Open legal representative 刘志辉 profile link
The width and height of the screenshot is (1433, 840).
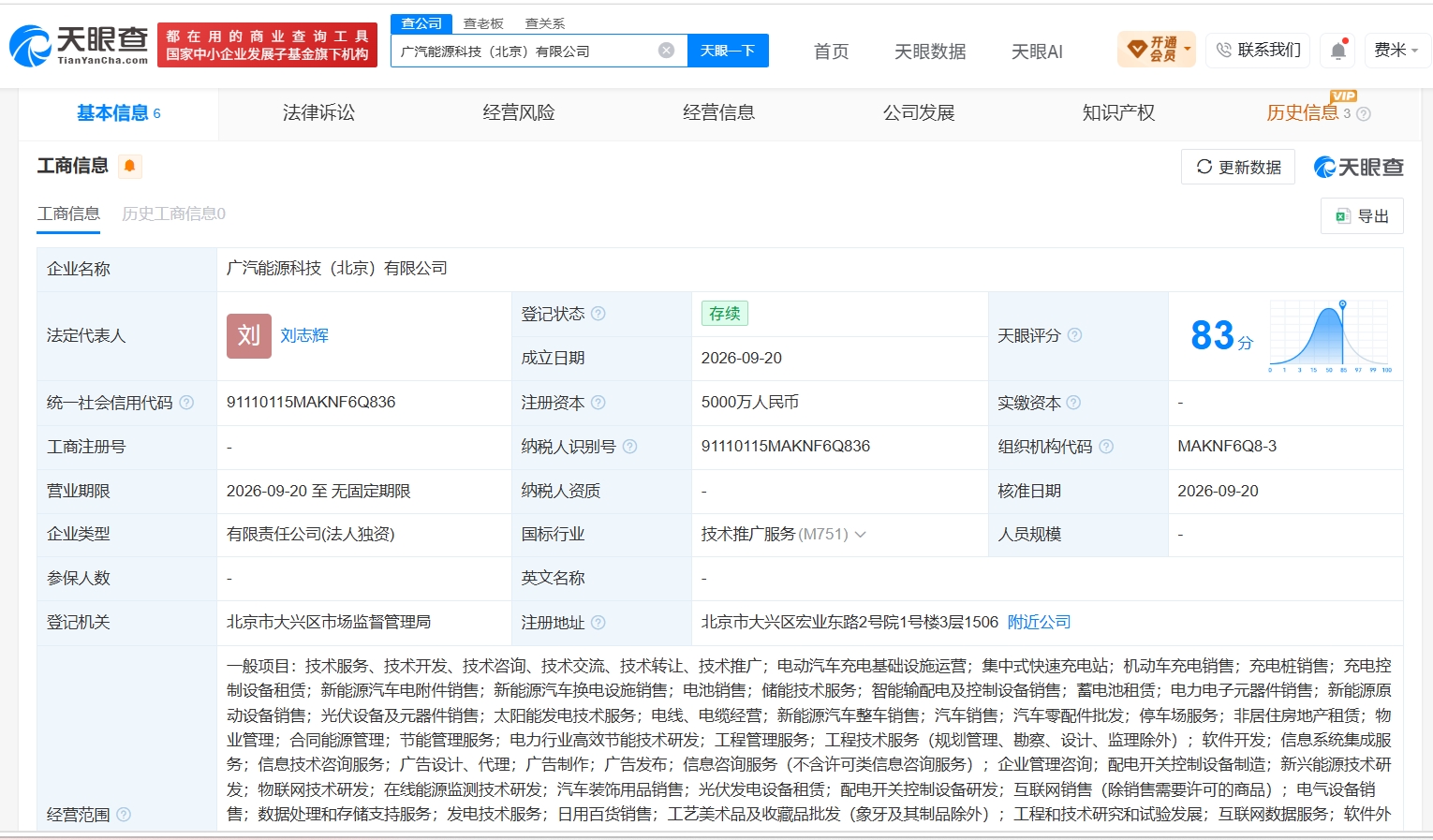click(x=304, y=335)
